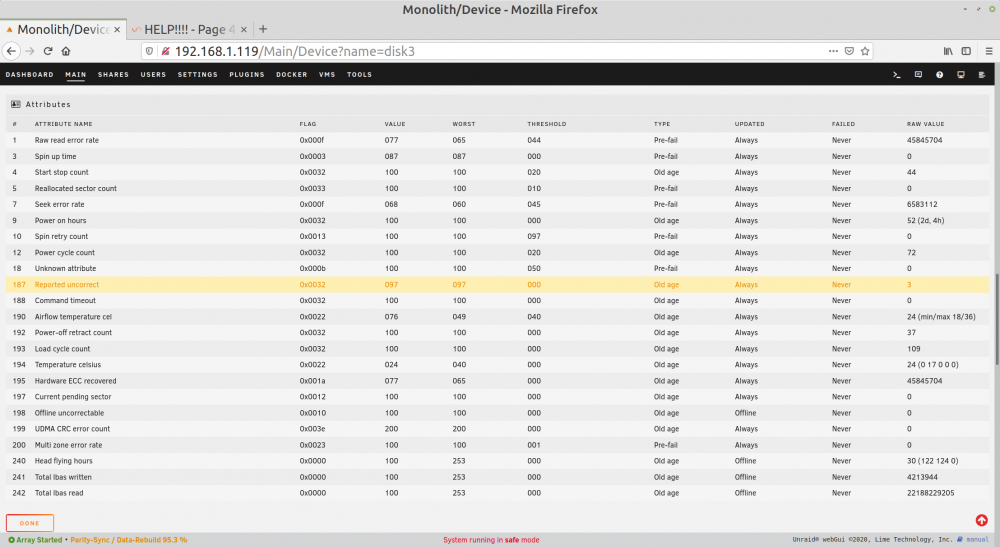Open the browser home page icon
Viewport: 1000px width, 547px height.
click(x=66, y=51)
